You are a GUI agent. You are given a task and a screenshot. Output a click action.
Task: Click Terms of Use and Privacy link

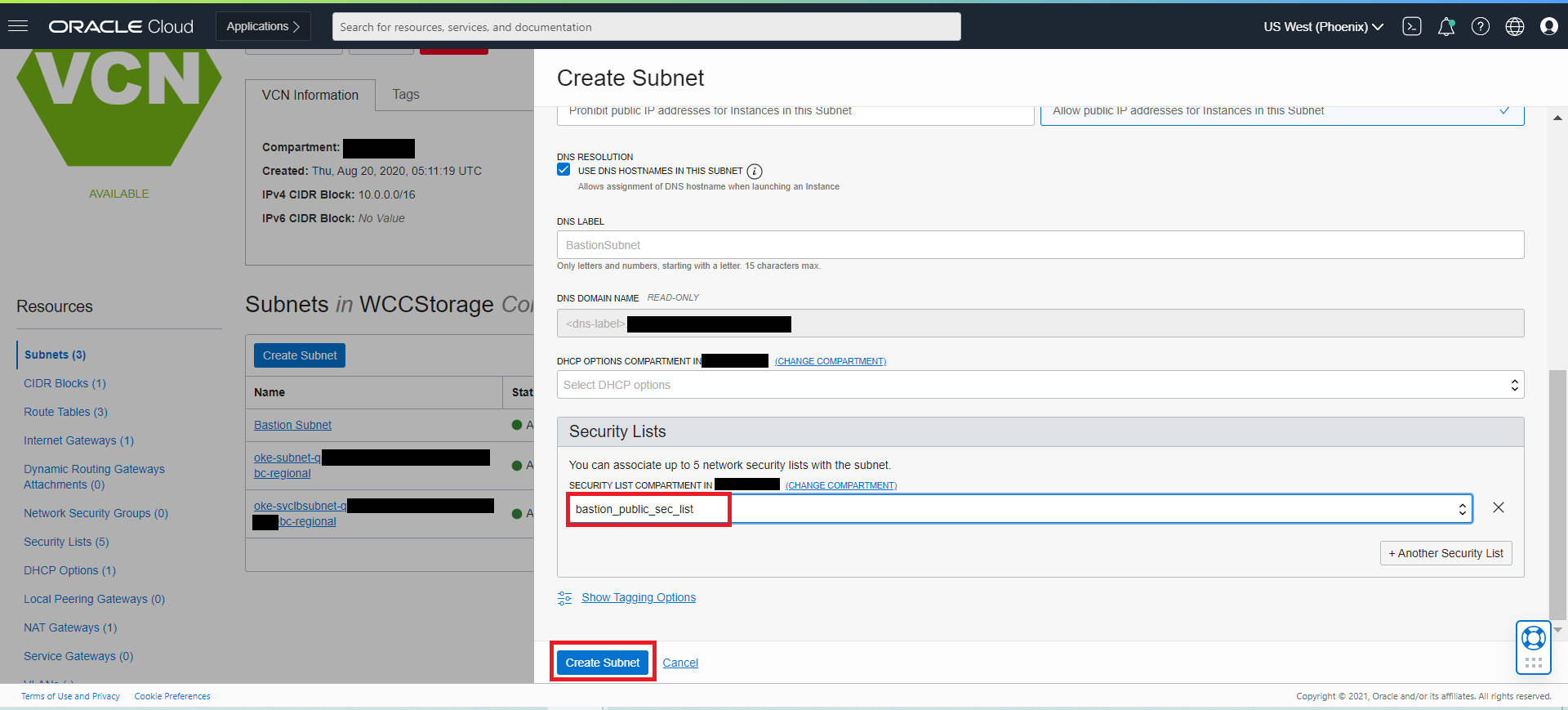pos(70,696)
